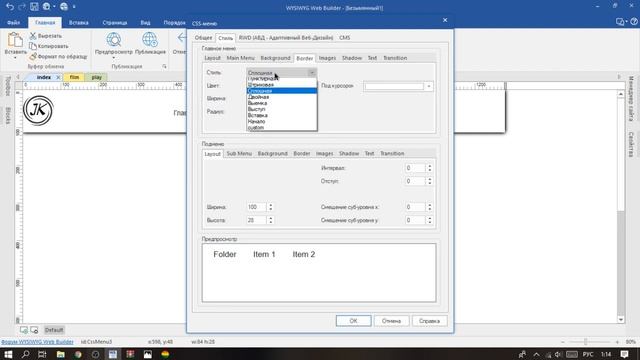
Task: Open the Background tab in Главное меню
Action: (x=276, y=58)
